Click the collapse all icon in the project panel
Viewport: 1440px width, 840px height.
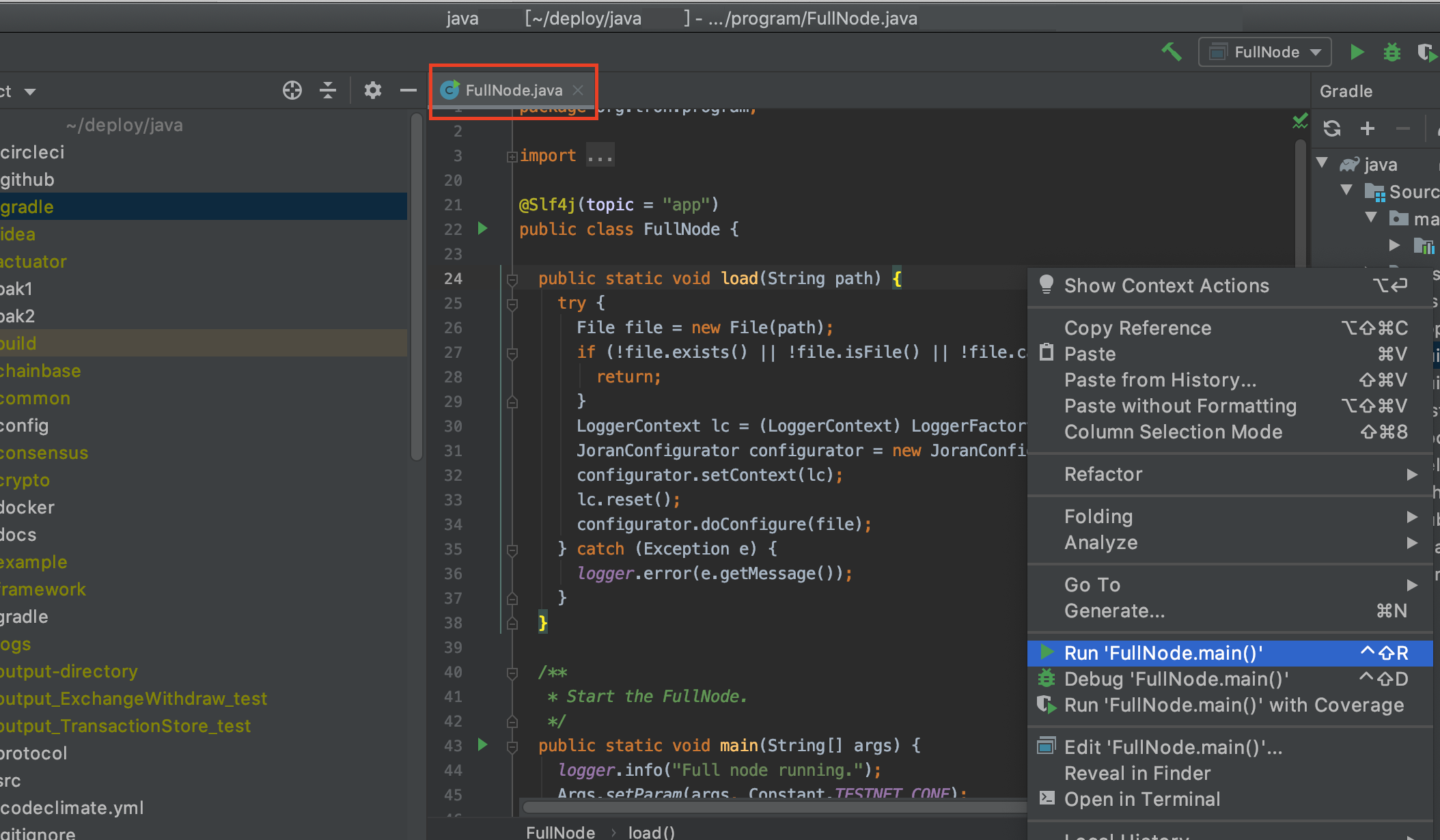pos(328,90)
